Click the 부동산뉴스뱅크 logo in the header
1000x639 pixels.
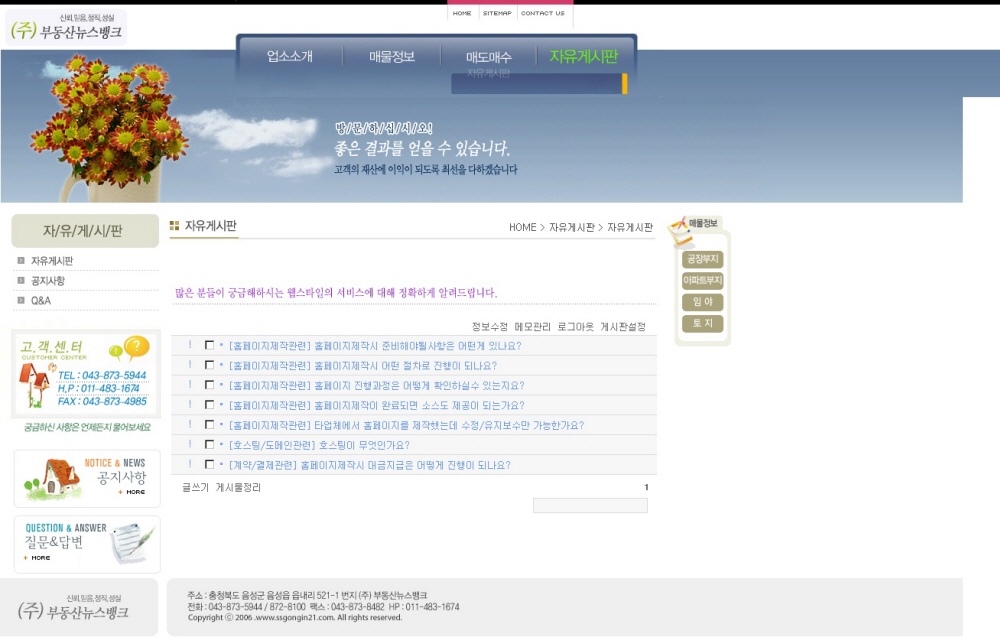tap(68, 29)
